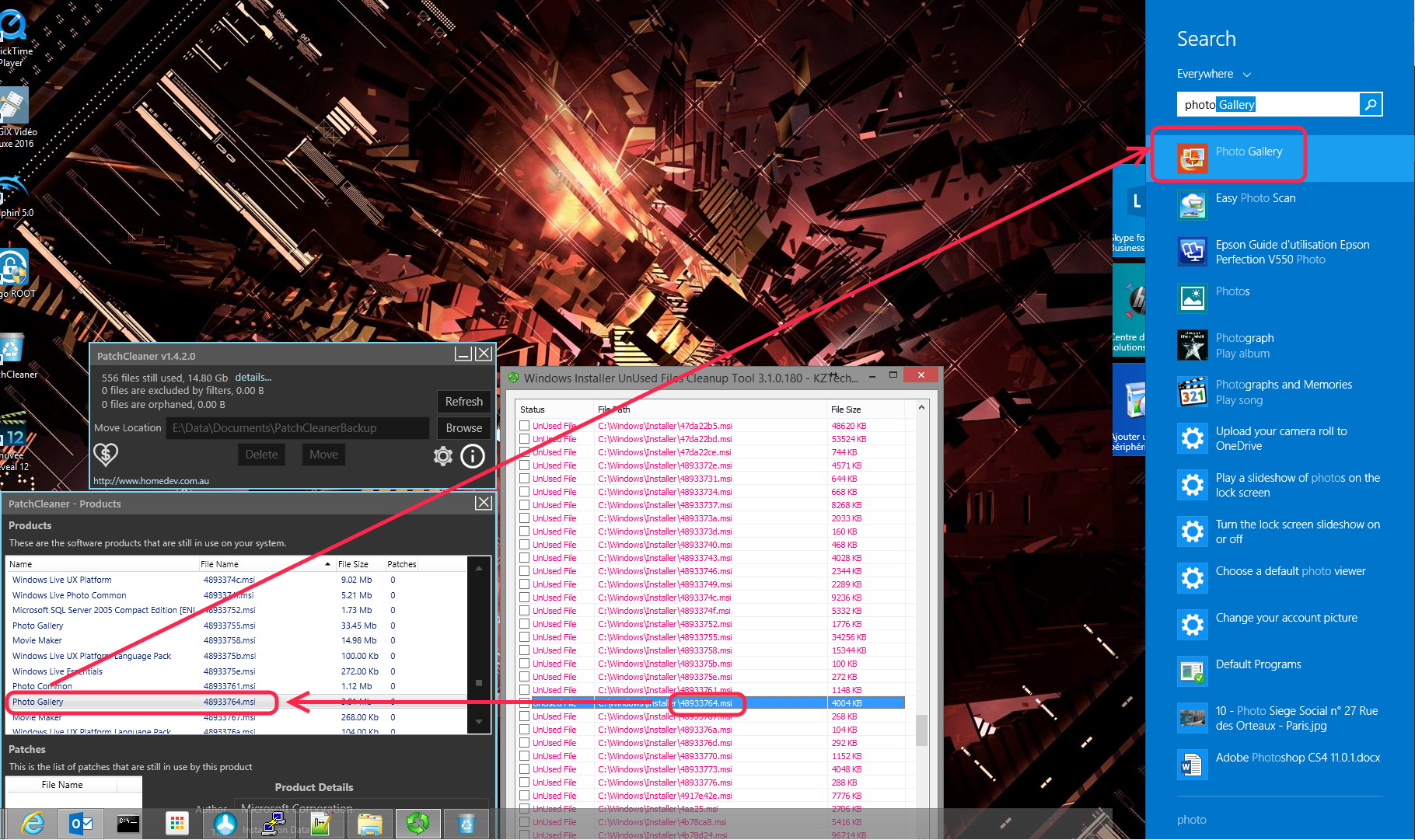Image resolution: width=1415 pixels, height=840 pixels.
Task: Select Windows Live Photo Common product row
Action: 237,595
